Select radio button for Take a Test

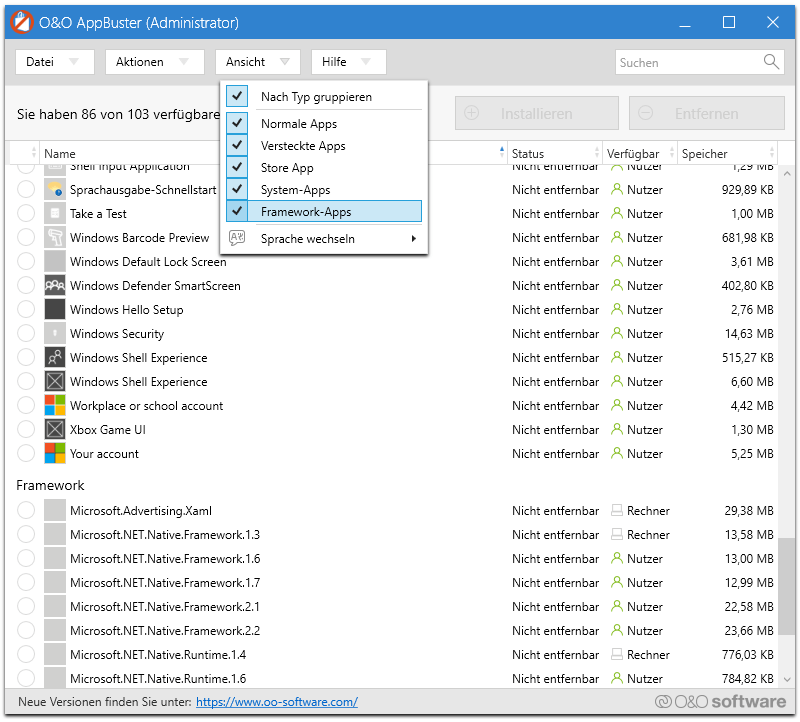tap(26, 213)
